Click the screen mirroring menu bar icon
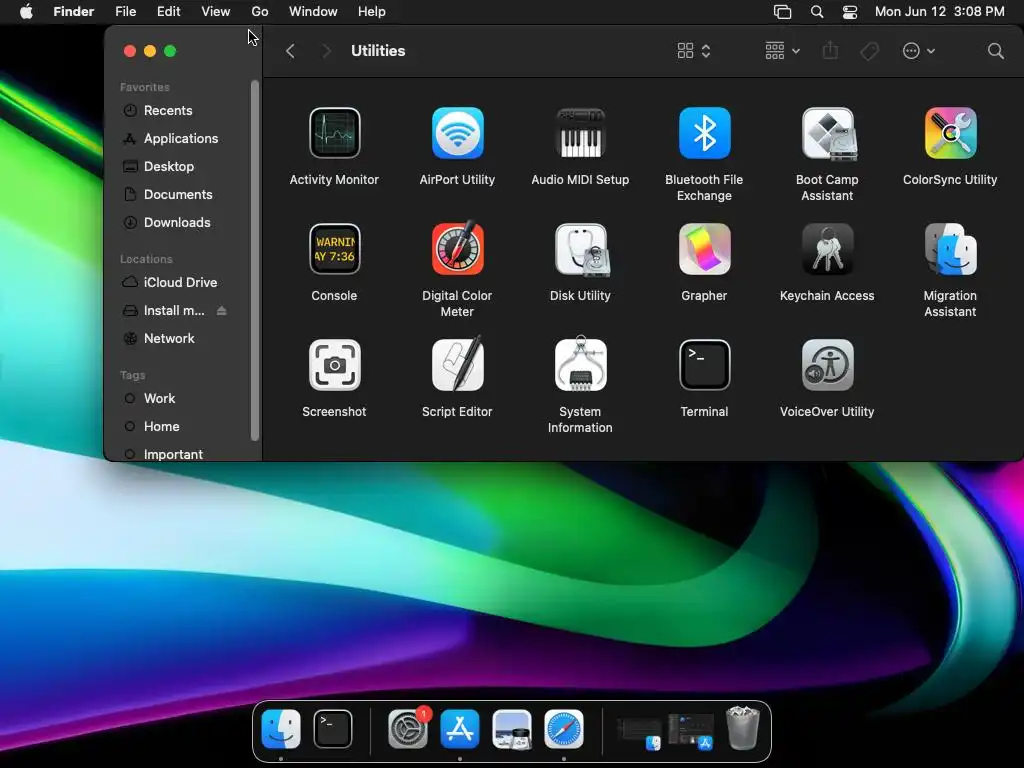Viewport: 1024px width, 768px height. point(782,12)
